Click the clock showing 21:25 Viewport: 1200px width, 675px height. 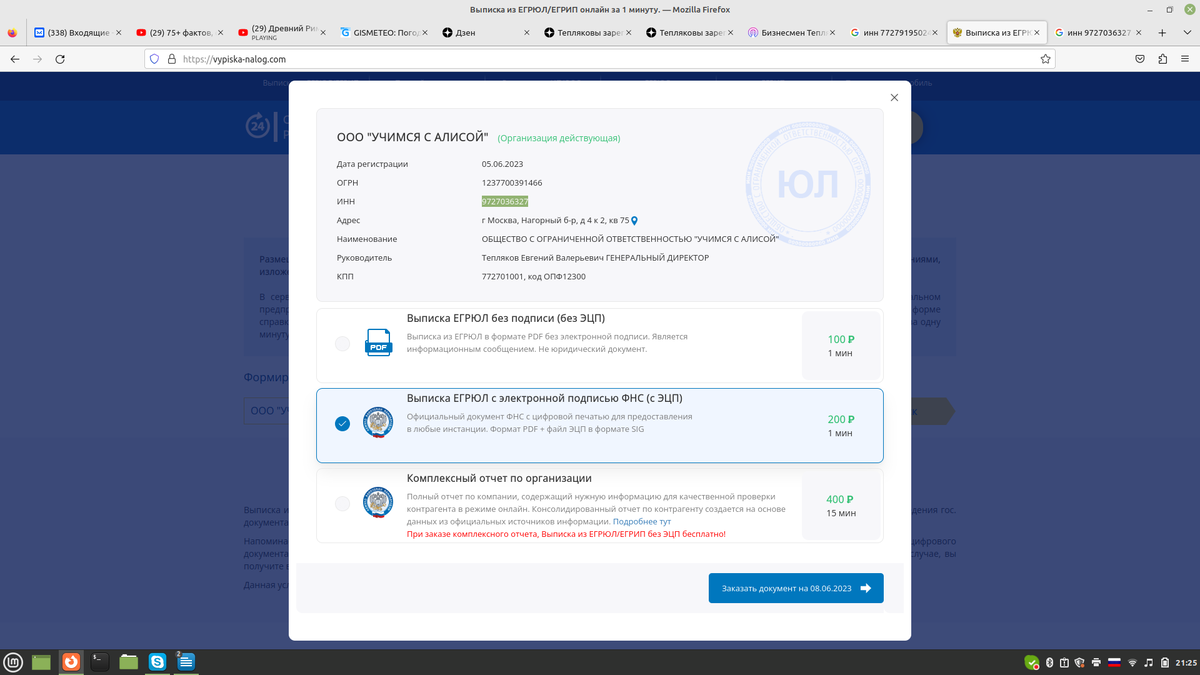[x=1185, y=663]
